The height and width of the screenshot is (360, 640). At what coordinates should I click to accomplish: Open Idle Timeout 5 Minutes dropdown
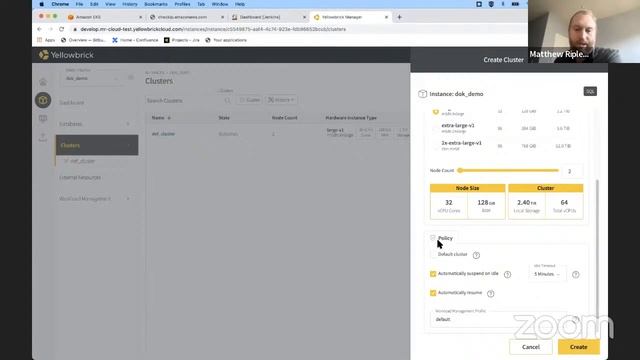tap(547, 274)
